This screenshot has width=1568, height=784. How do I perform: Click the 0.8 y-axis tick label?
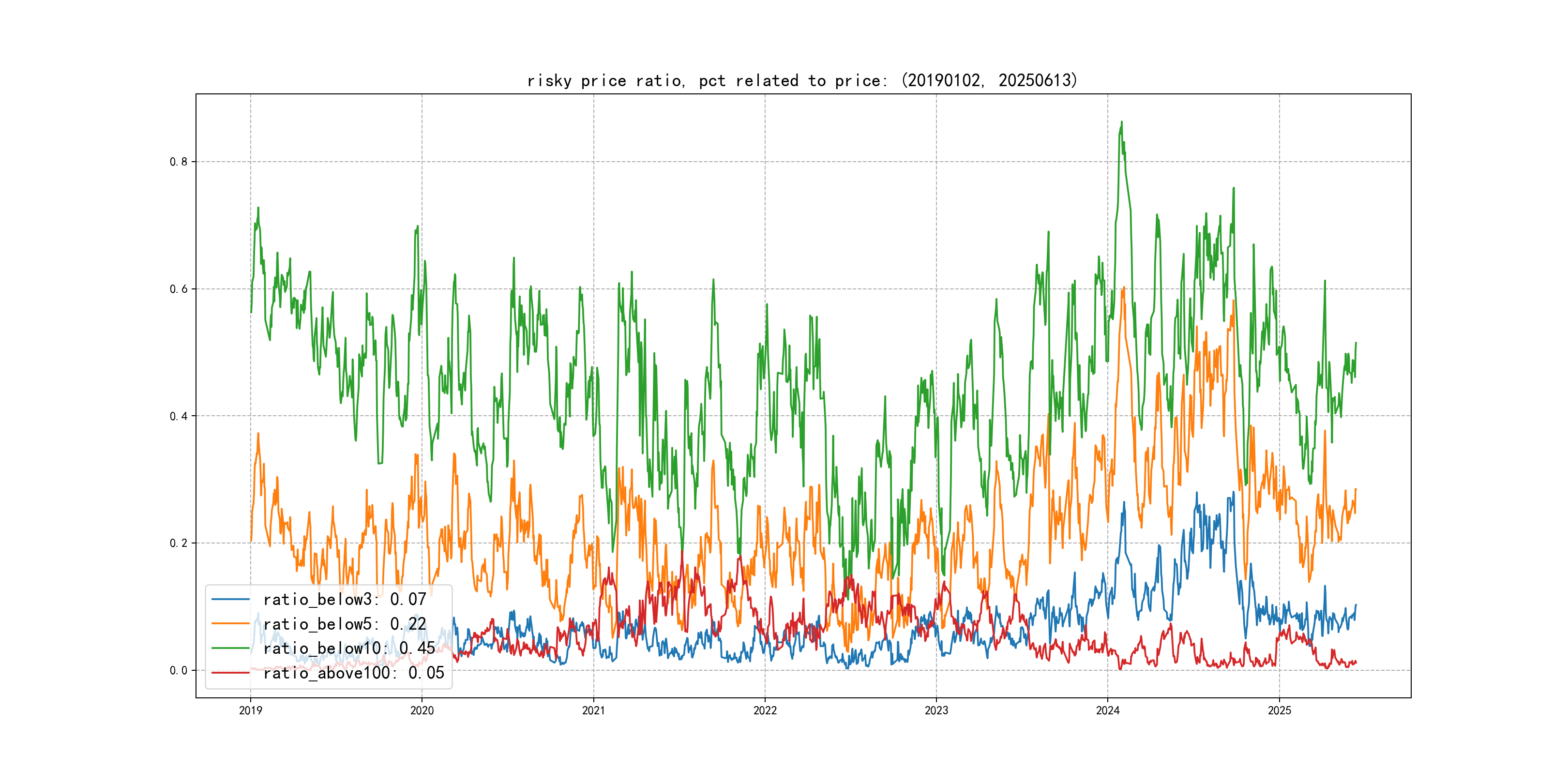(179, 162)
